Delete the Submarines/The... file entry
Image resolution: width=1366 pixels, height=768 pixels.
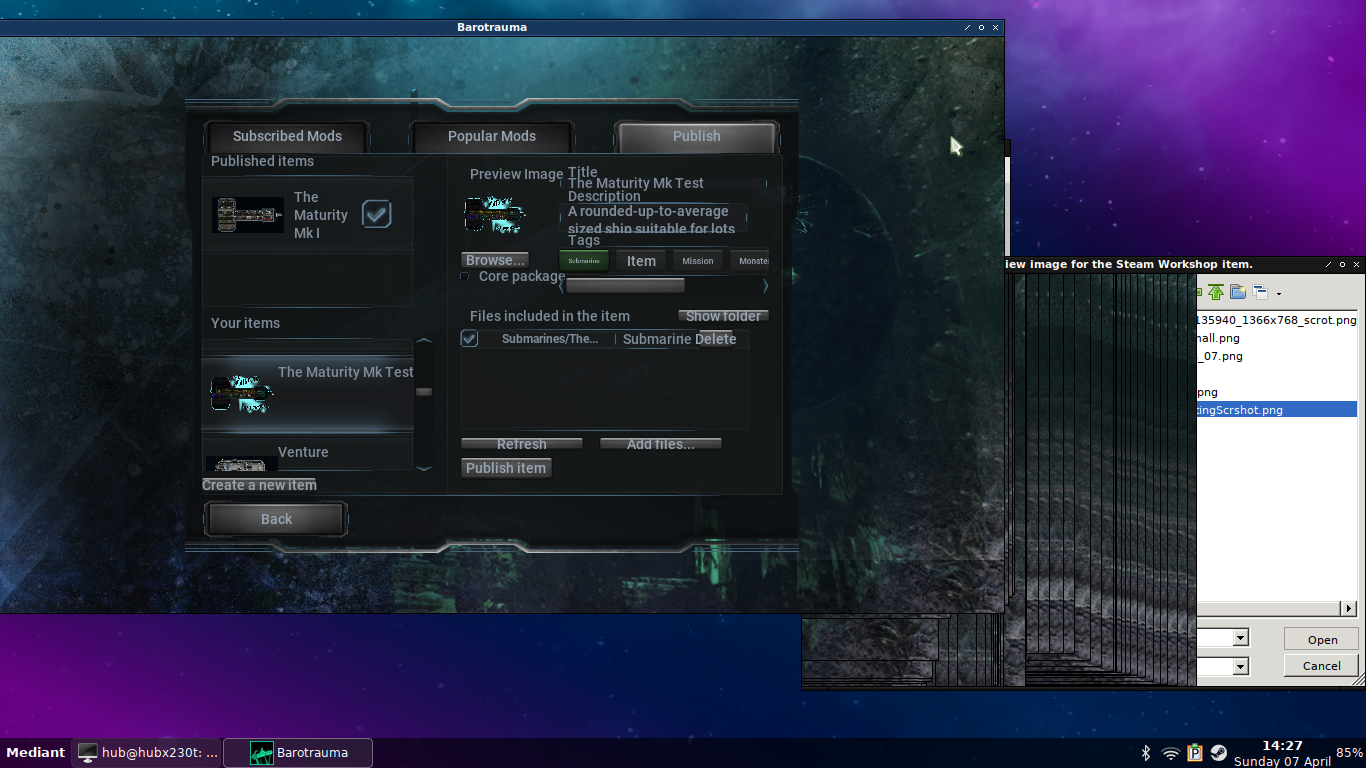tap(715, 339)
